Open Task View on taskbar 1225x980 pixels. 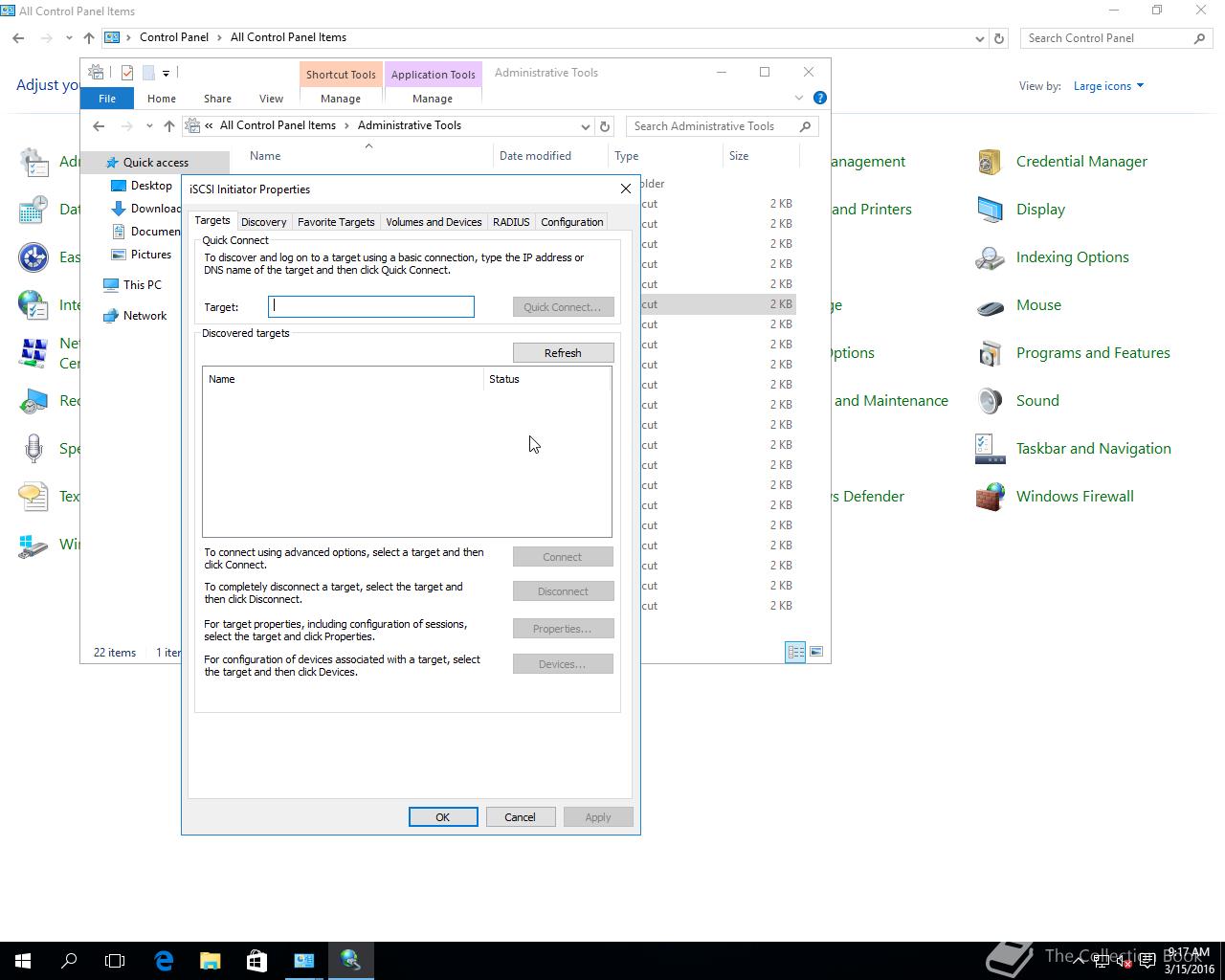tap(115, 960)
